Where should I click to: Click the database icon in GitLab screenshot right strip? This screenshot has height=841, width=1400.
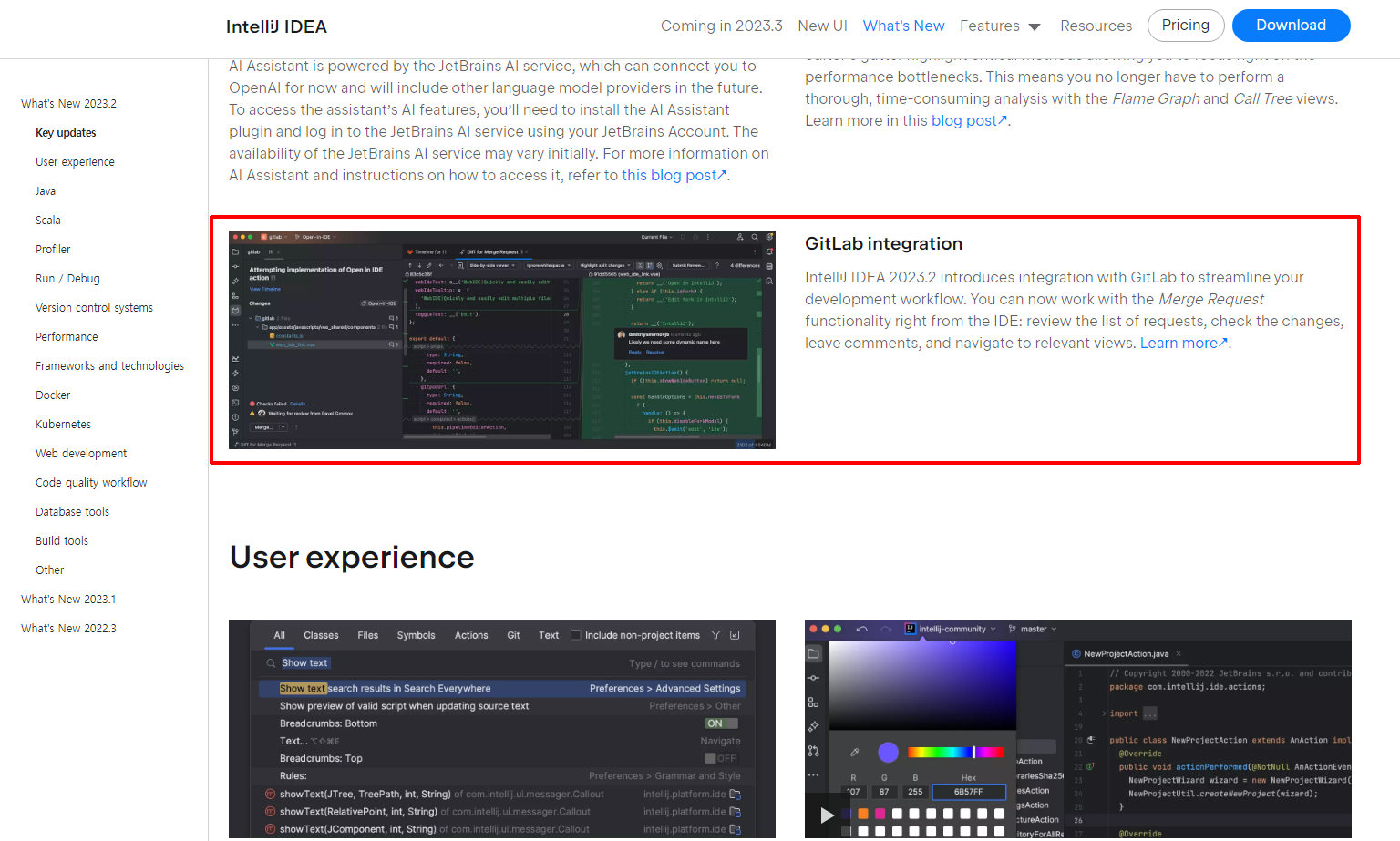click(x=769, y=266)
